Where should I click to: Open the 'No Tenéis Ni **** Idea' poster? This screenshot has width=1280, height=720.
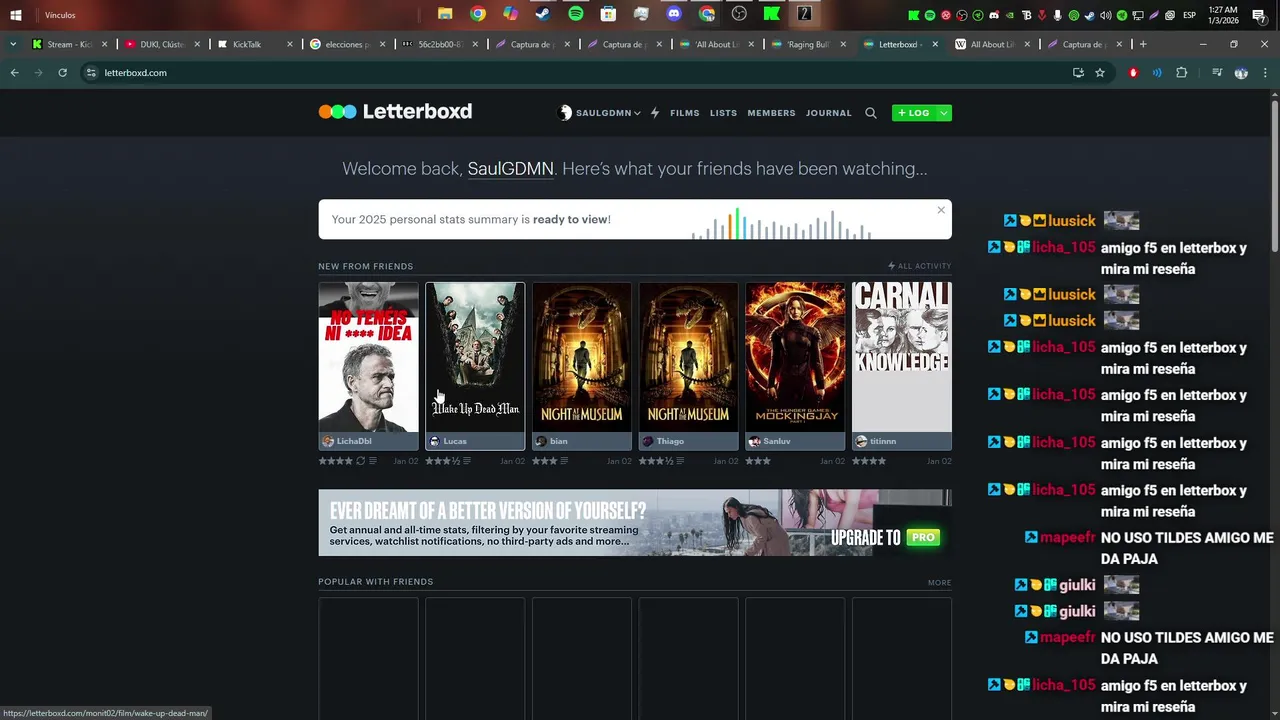[x=368, y=357]
